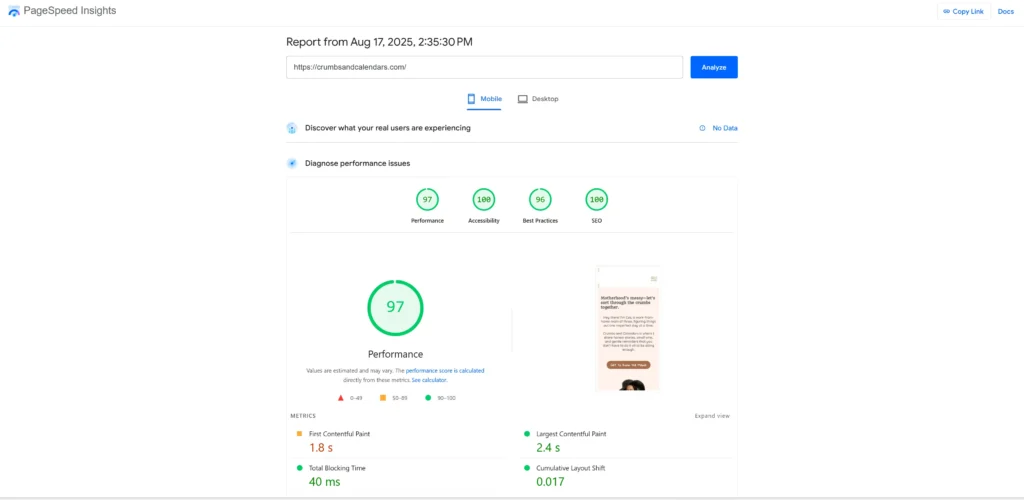The image size is (1024, 500).
Task: Click the green circle 90–100 legend icon
Action: pyautogui.click(x=428, y=398)
